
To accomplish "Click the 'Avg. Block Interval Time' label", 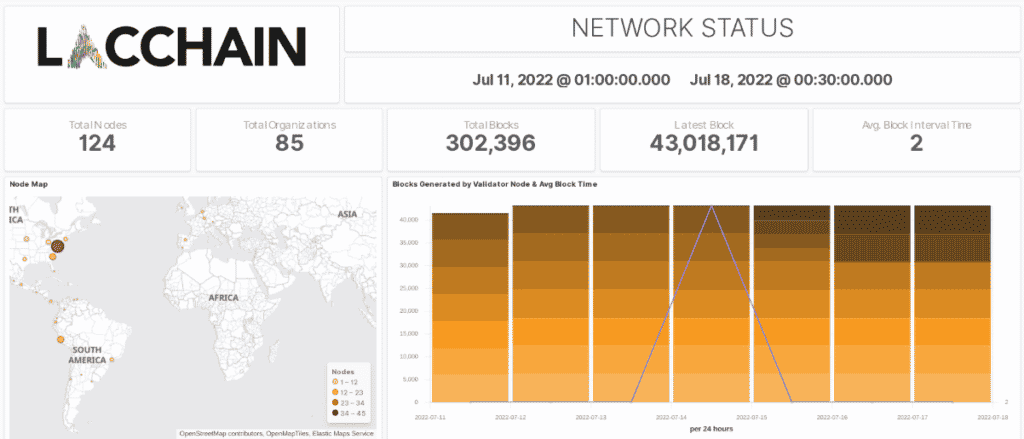I will [x=916, y=125].
